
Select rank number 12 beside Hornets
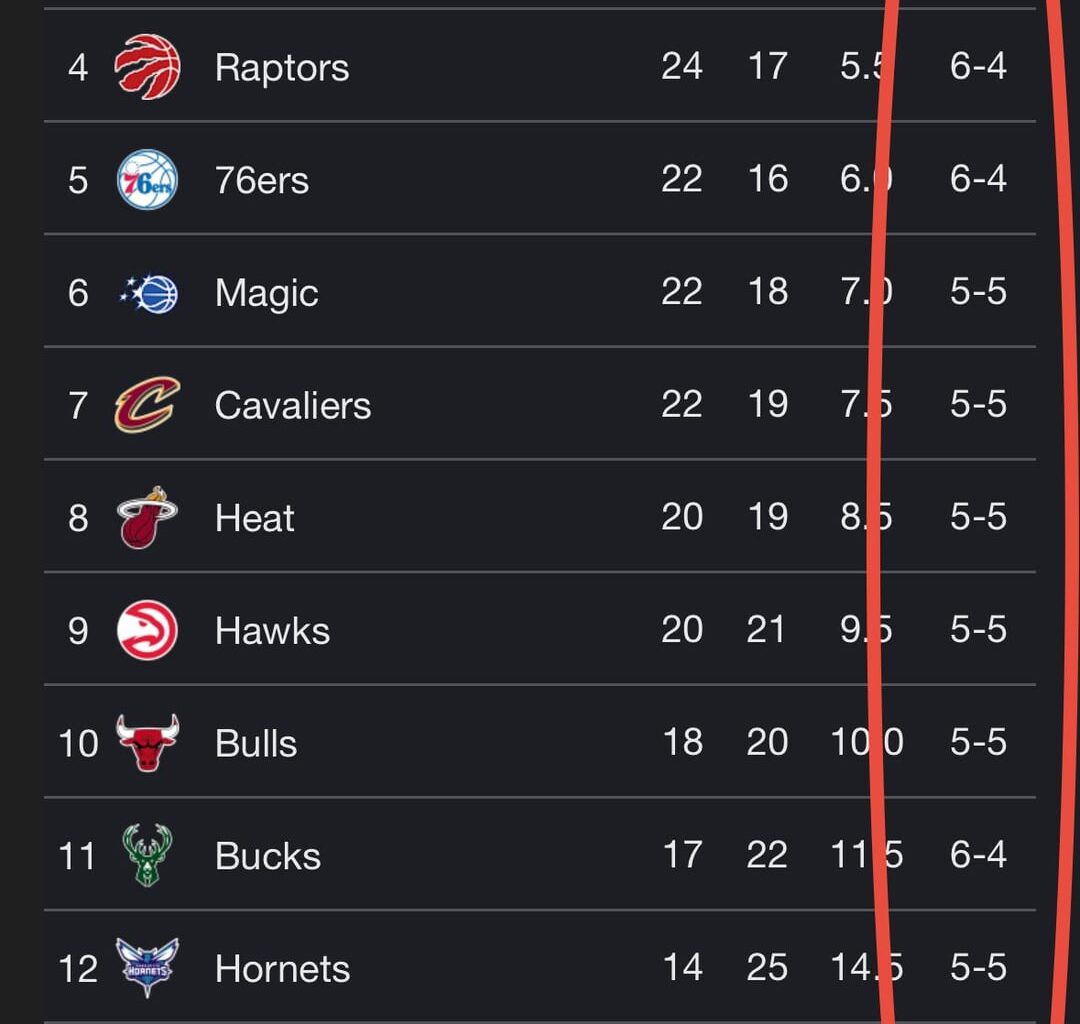(x=77, y=967)
